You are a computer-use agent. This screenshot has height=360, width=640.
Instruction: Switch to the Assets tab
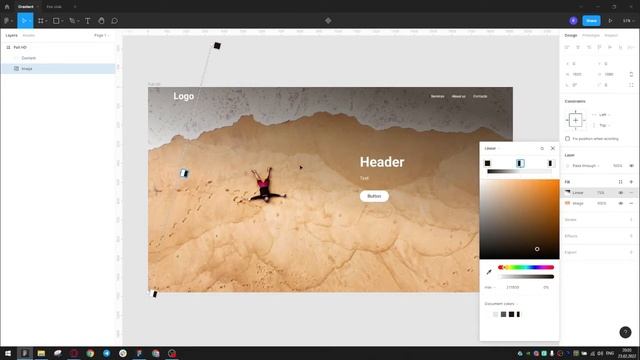click(29, 36)
